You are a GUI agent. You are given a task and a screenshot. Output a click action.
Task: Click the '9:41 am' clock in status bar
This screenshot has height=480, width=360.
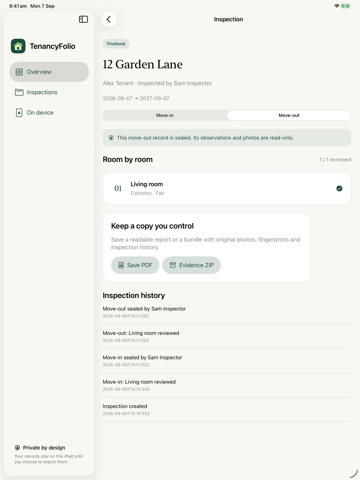(x=18, y=6)
